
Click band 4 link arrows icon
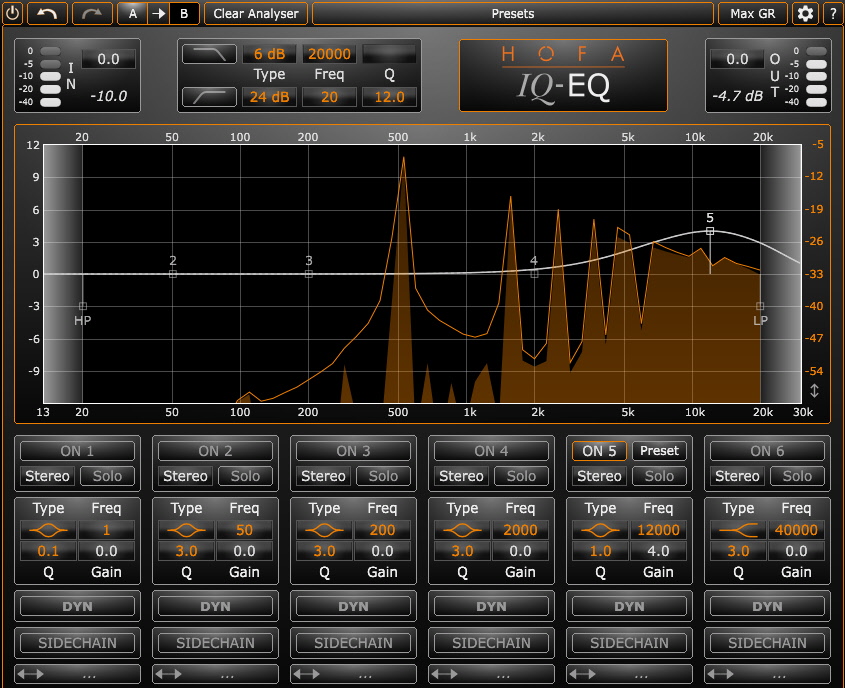click(x=444, y=674)
